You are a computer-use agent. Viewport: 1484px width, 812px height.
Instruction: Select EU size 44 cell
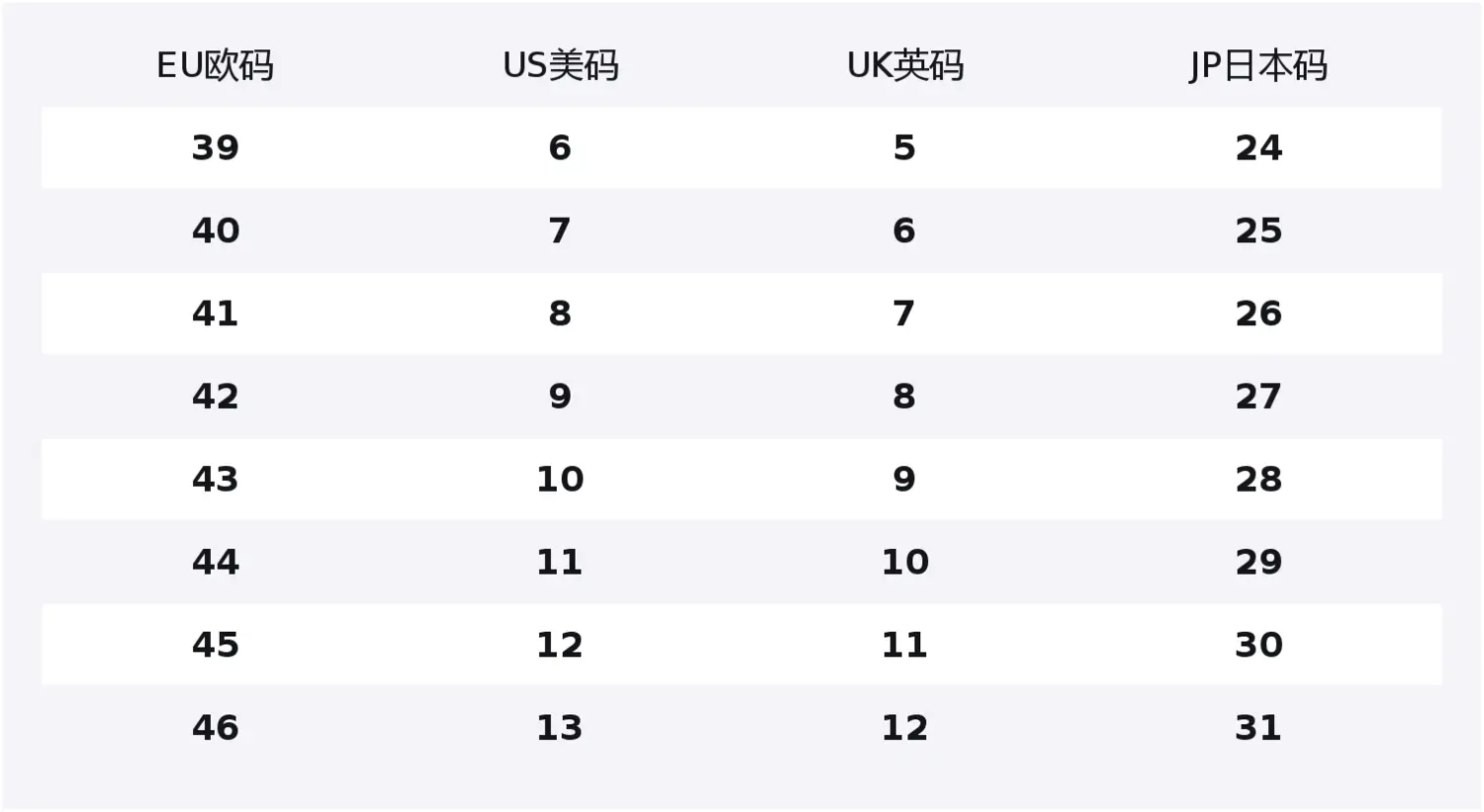215,562
